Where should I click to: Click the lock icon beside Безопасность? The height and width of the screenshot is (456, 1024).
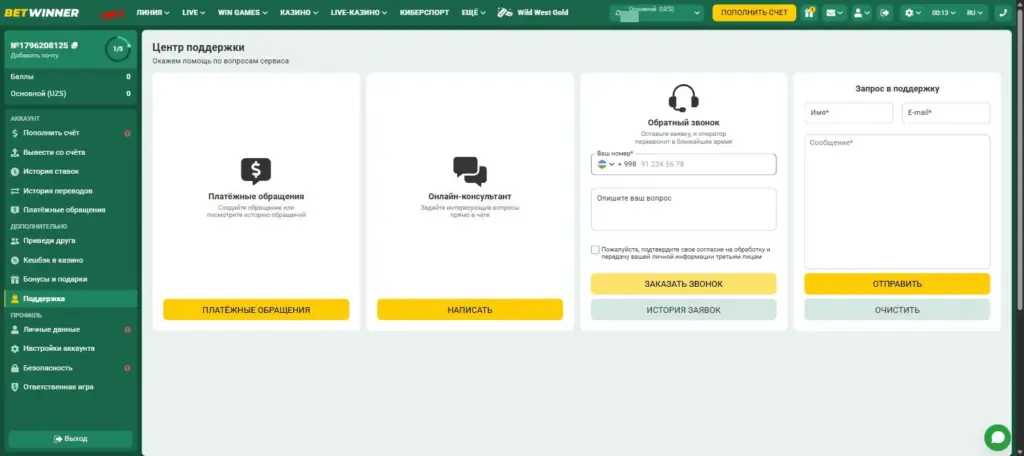click(15, 368)
